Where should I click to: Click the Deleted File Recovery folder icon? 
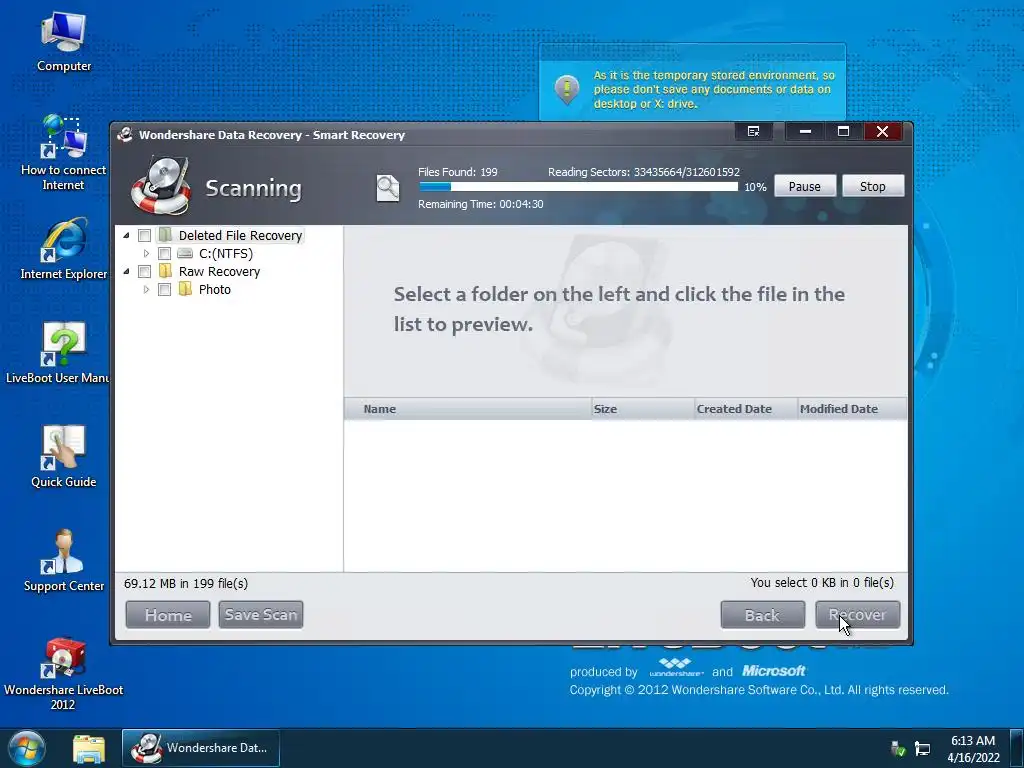166,235
